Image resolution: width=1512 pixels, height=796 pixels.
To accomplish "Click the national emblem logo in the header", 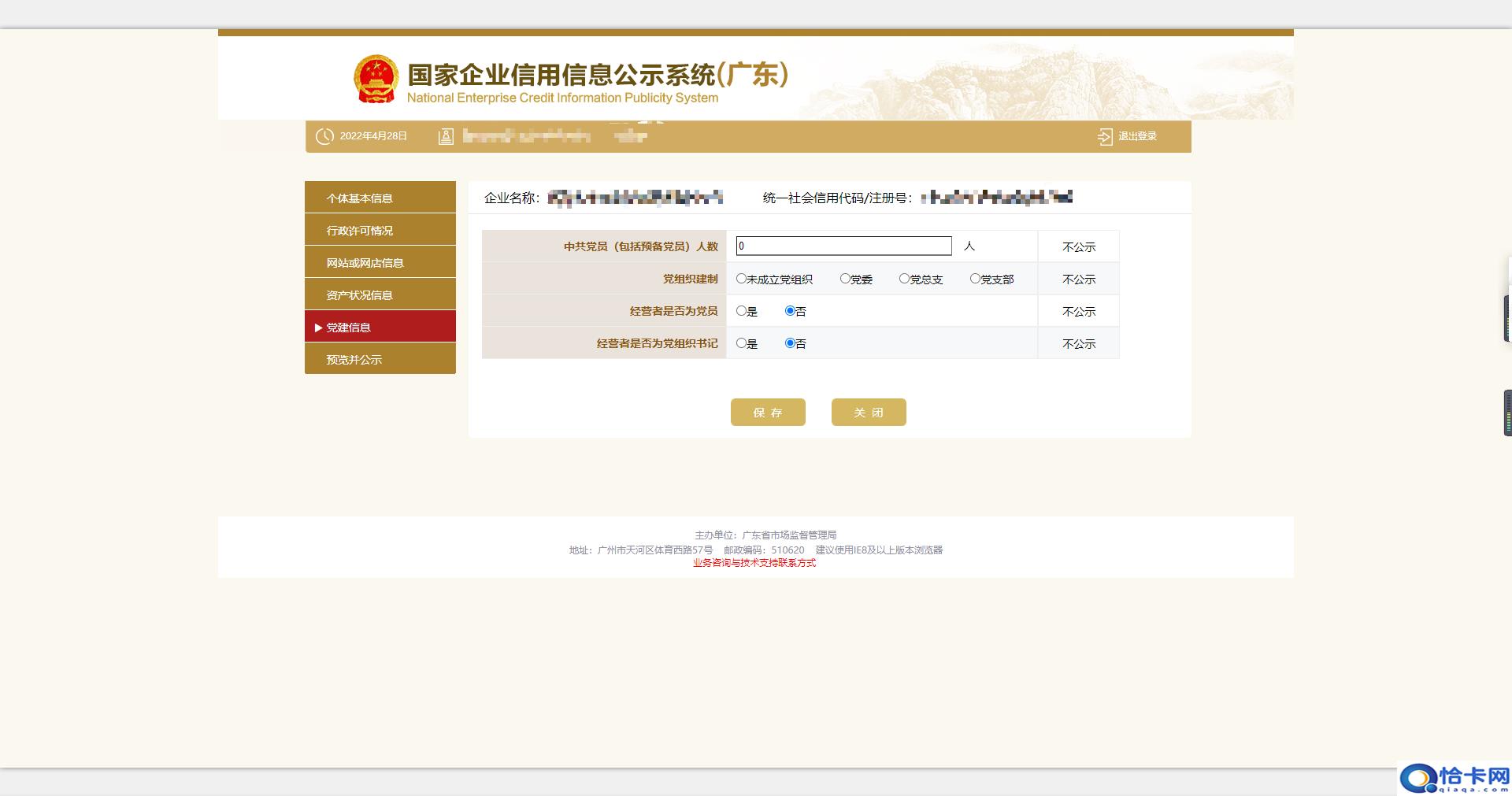I will [x=376, y=79].
